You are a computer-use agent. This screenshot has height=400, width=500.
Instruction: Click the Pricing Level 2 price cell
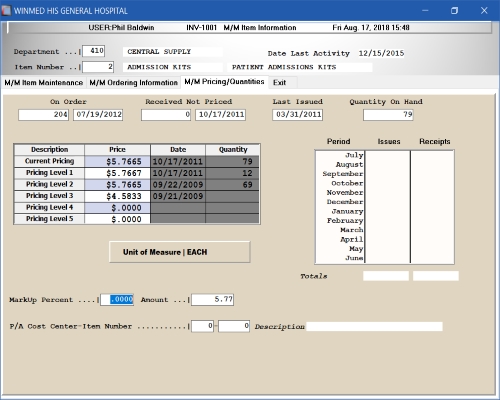tap(117, 185)
